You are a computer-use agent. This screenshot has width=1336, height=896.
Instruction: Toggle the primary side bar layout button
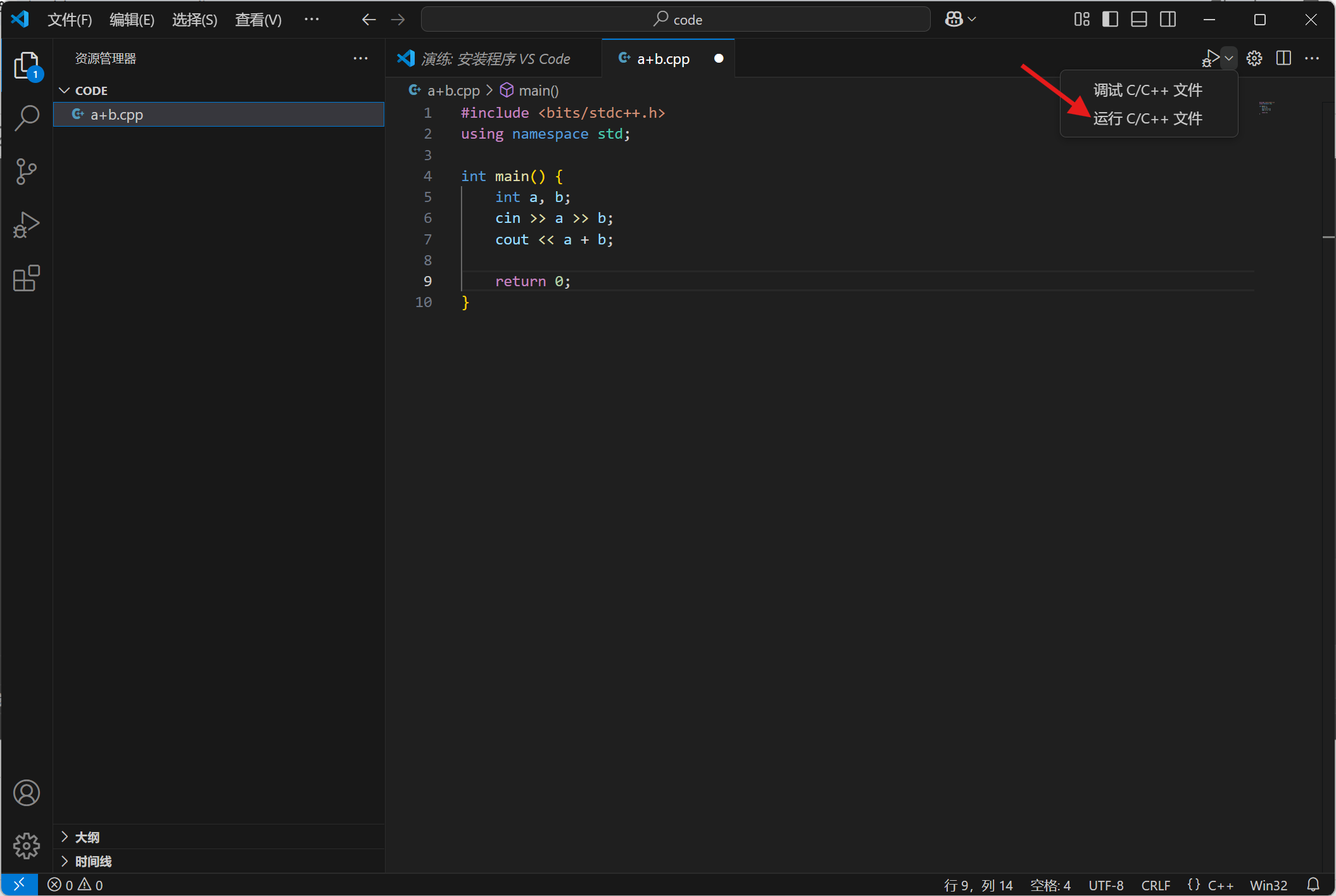[x=1110, y=20]
